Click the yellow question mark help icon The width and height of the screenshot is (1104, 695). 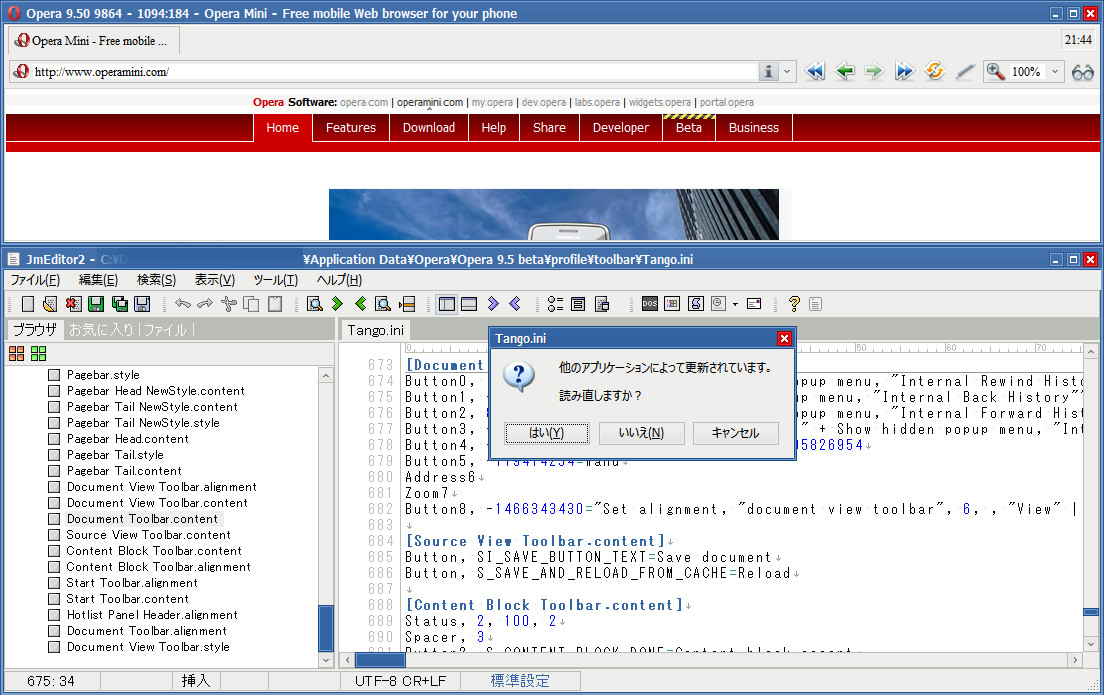click(x=794, y=303)
